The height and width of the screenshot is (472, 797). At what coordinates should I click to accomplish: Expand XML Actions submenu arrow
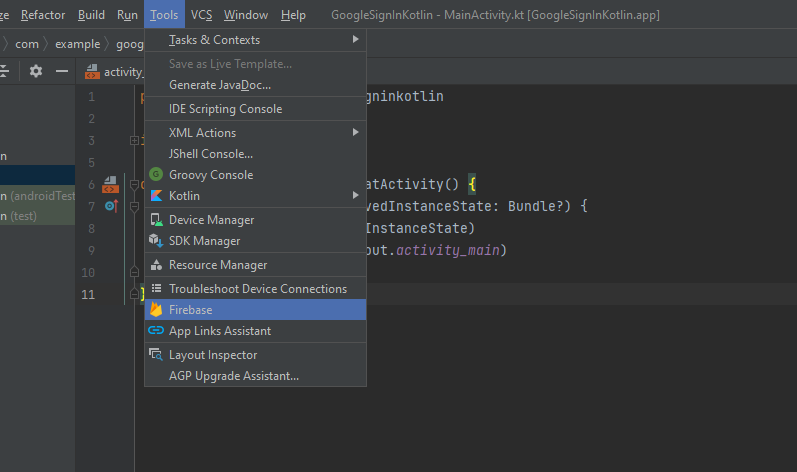[356, 132]
